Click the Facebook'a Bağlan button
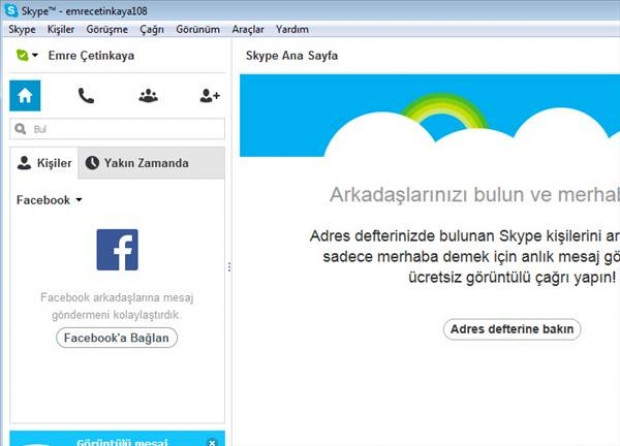This screenshot has width=620, height=446. coord(117,338)
